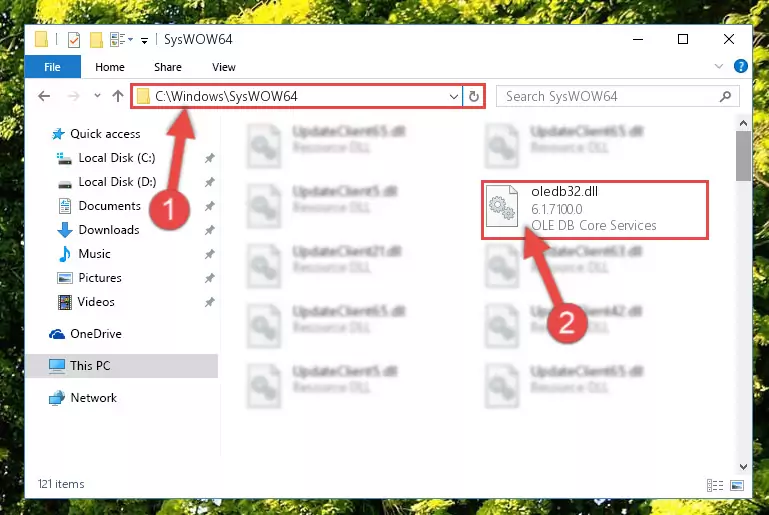Click the OLE DB Core Services description

593,226
